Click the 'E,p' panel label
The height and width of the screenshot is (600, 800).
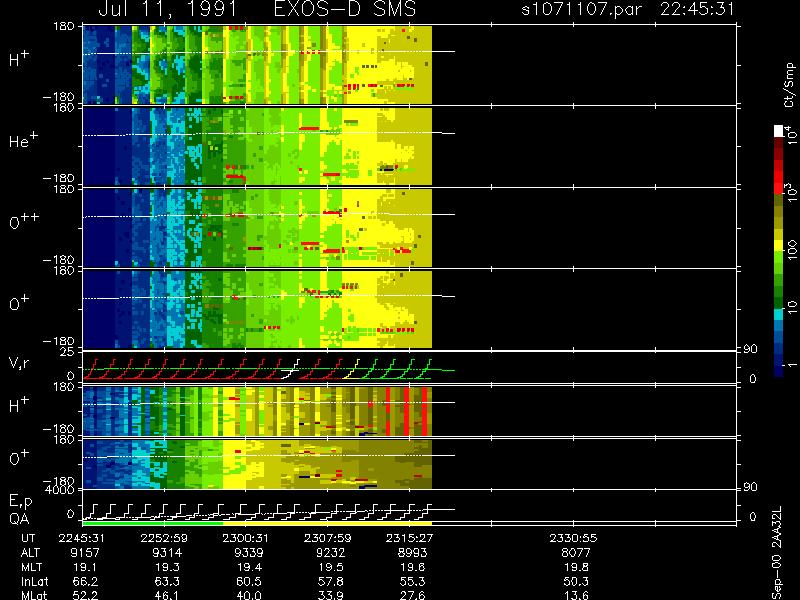coord(20,502)
